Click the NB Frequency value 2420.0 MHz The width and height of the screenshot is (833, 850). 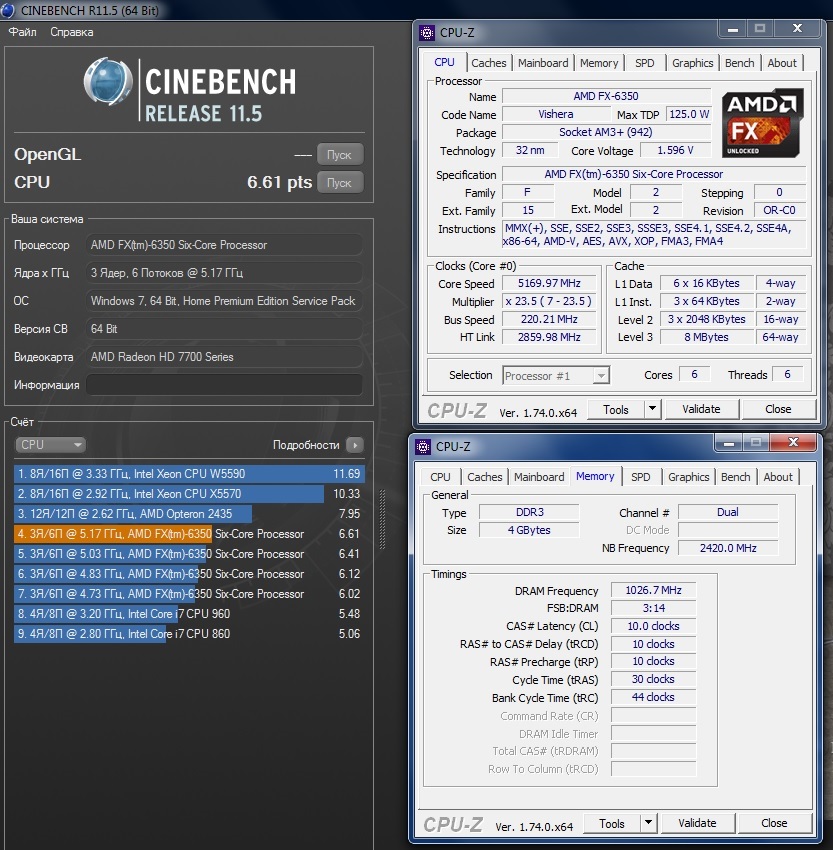pos(728,548)
